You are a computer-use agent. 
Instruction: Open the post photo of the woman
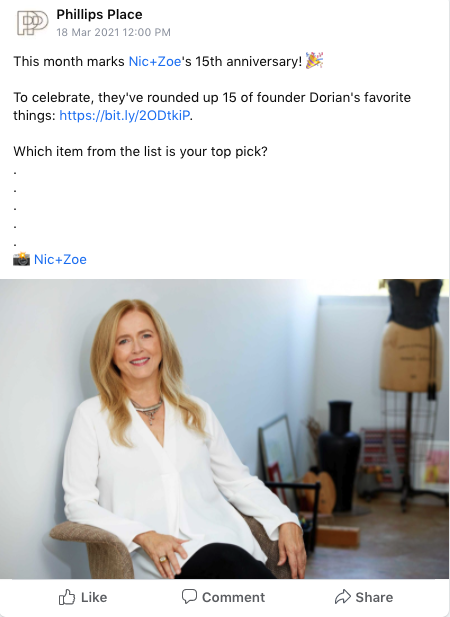(225, 429)
